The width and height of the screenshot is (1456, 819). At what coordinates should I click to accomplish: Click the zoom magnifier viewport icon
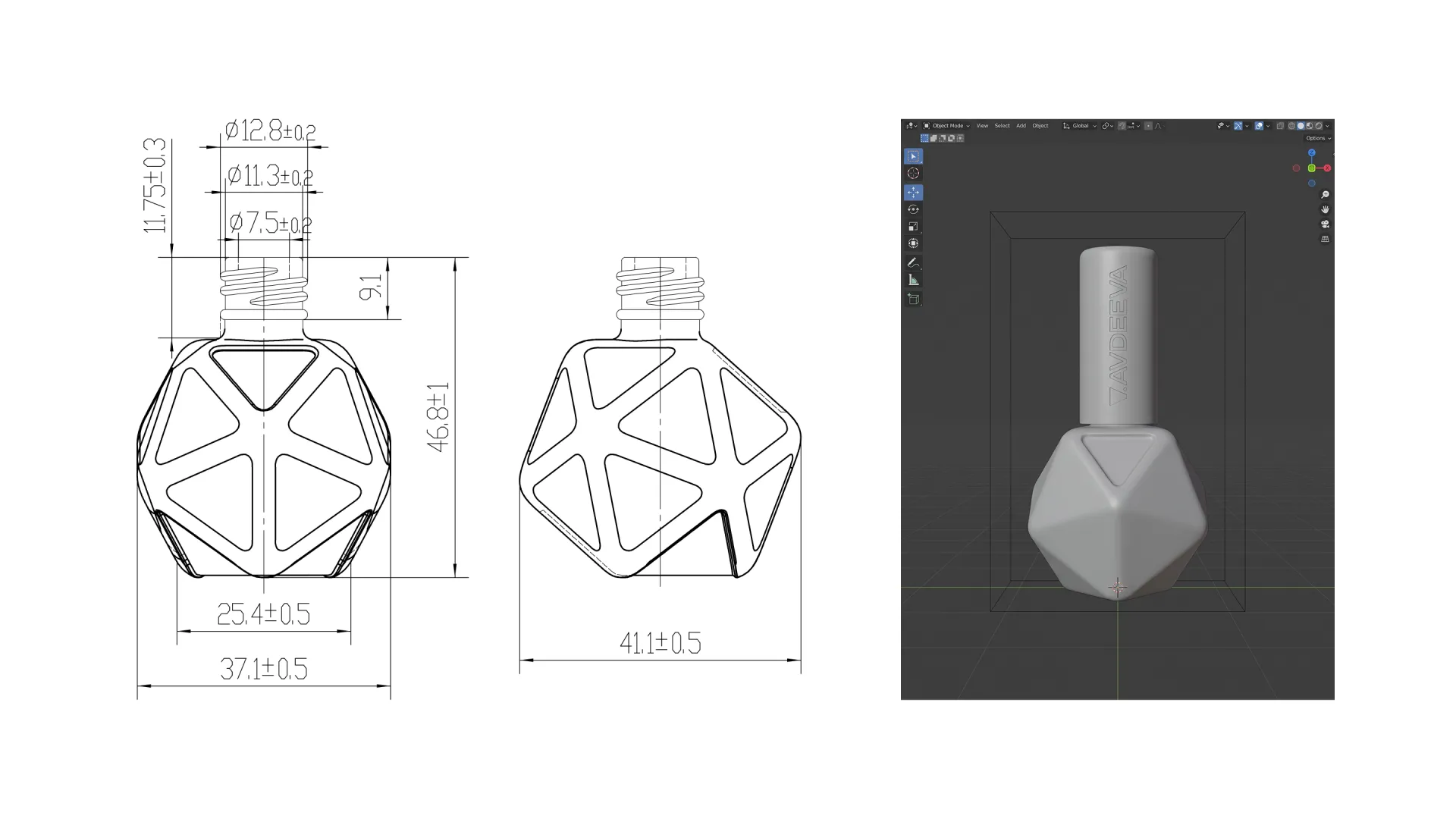point(1325,195)
